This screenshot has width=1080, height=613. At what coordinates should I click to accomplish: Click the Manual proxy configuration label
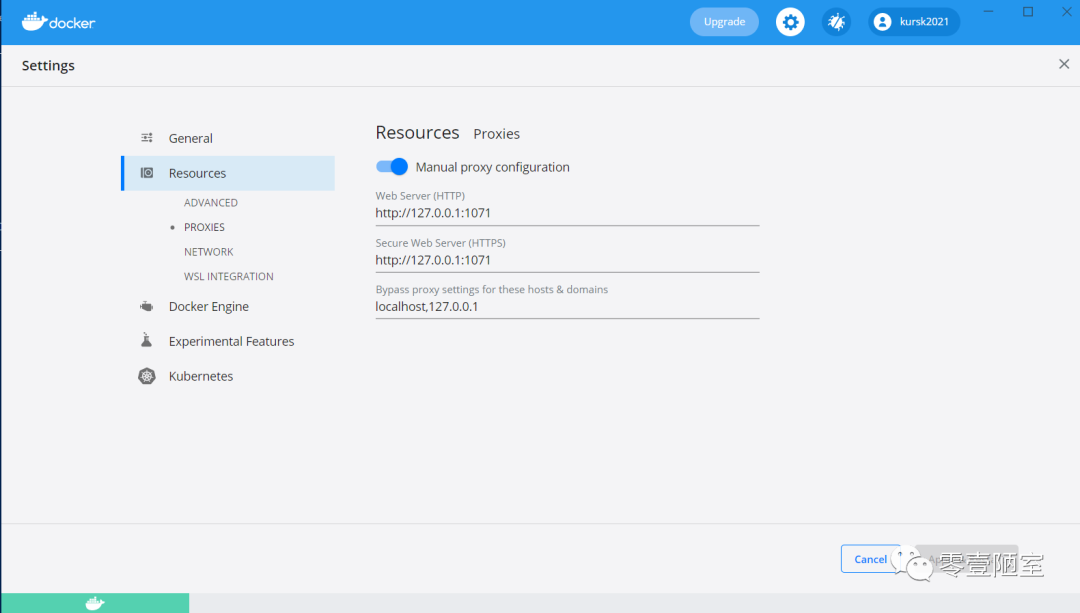pyautogui.click(x=492, y=167)
